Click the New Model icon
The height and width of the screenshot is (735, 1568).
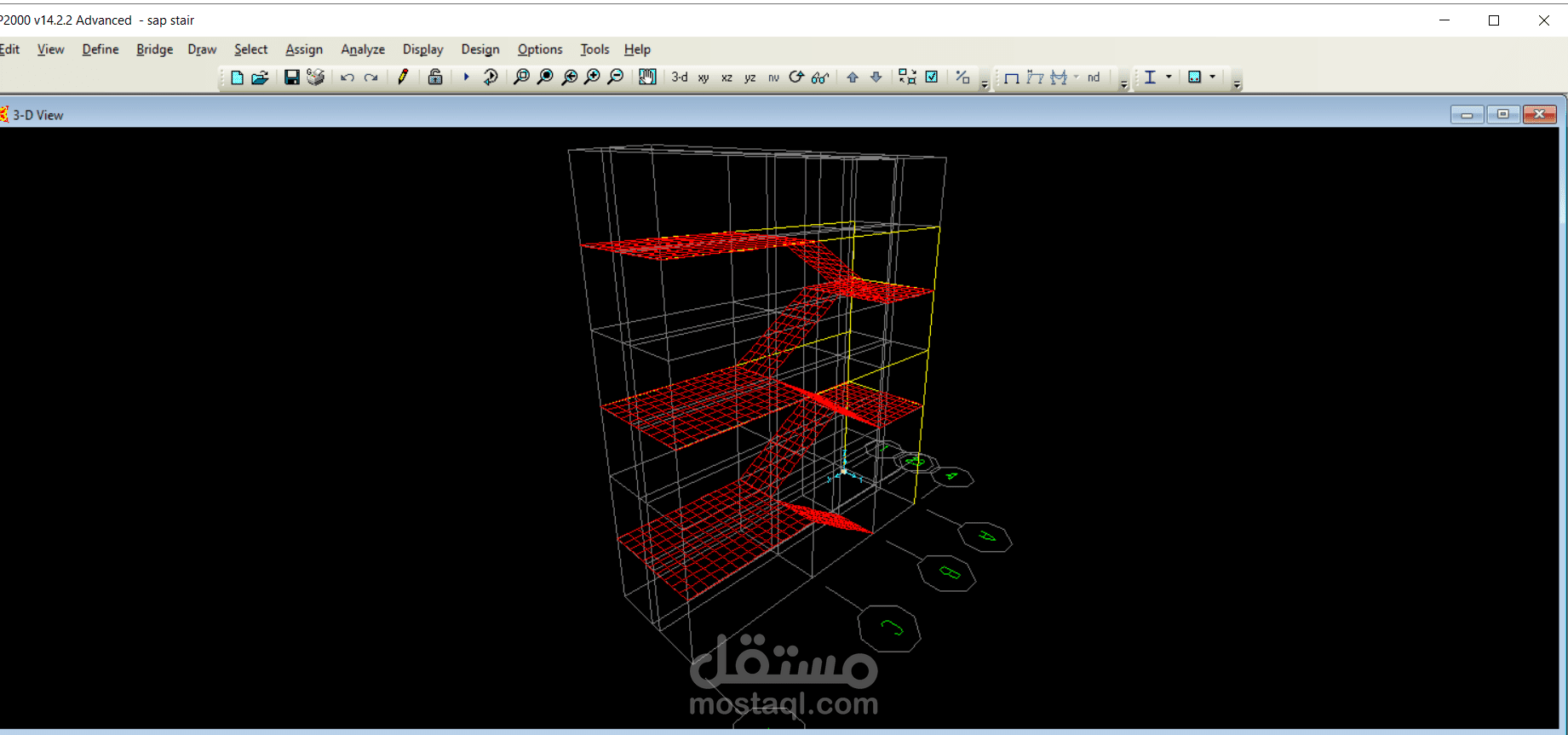pyautogui.click(x=237, y=78)
